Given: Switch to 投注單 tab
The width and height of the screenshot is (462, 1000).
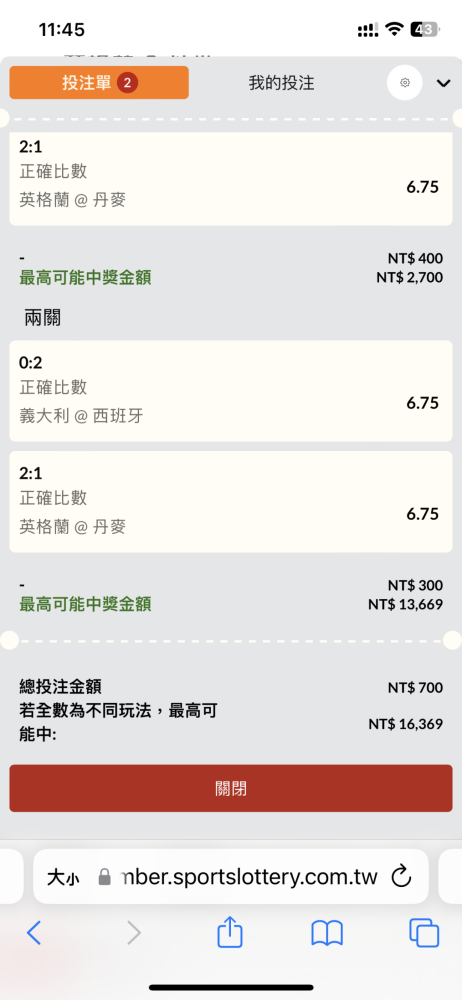Looking at the screenshot, I should point(99,82).
